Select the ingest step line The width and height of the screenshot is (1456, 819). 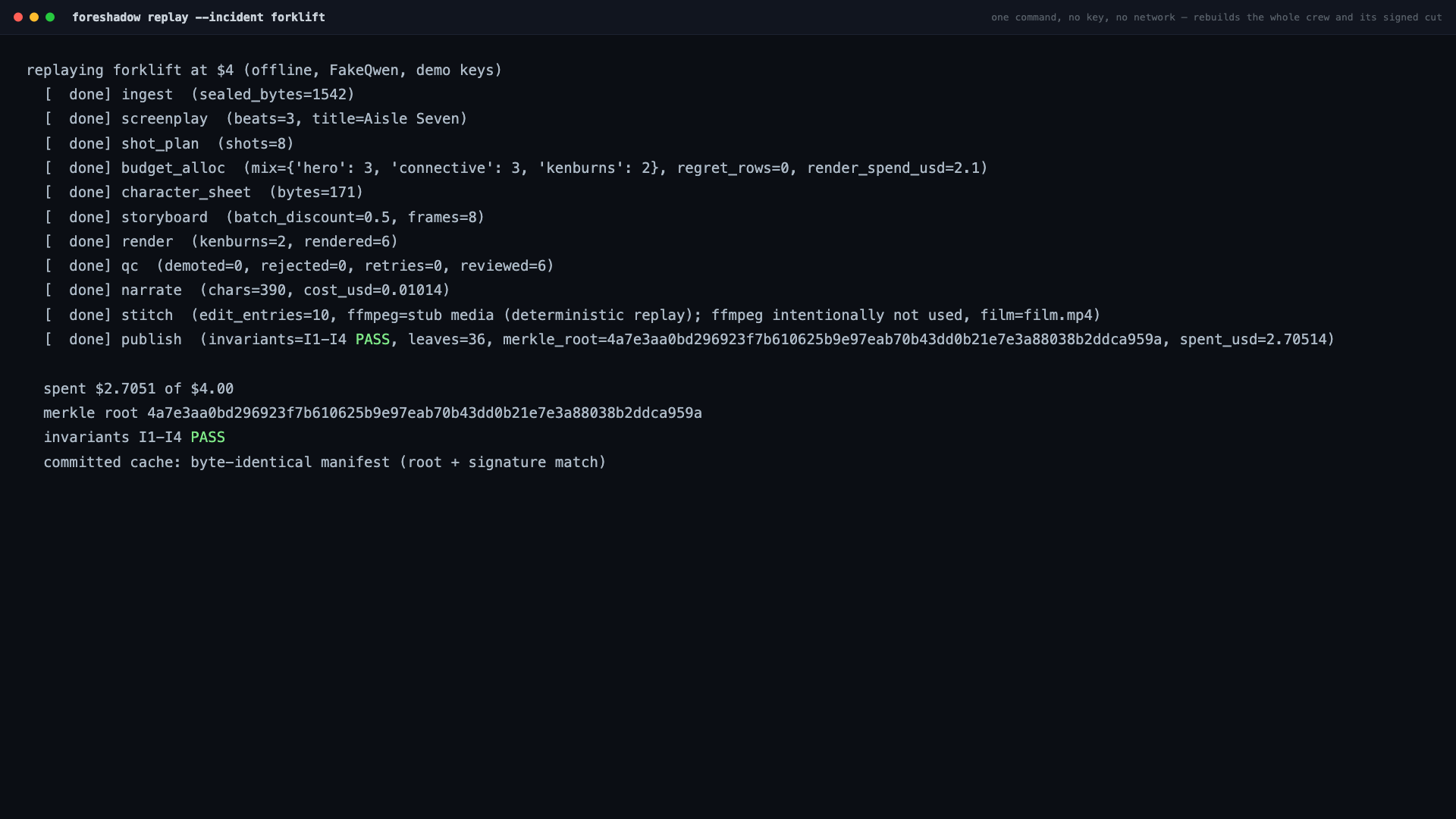coord(199,94)
